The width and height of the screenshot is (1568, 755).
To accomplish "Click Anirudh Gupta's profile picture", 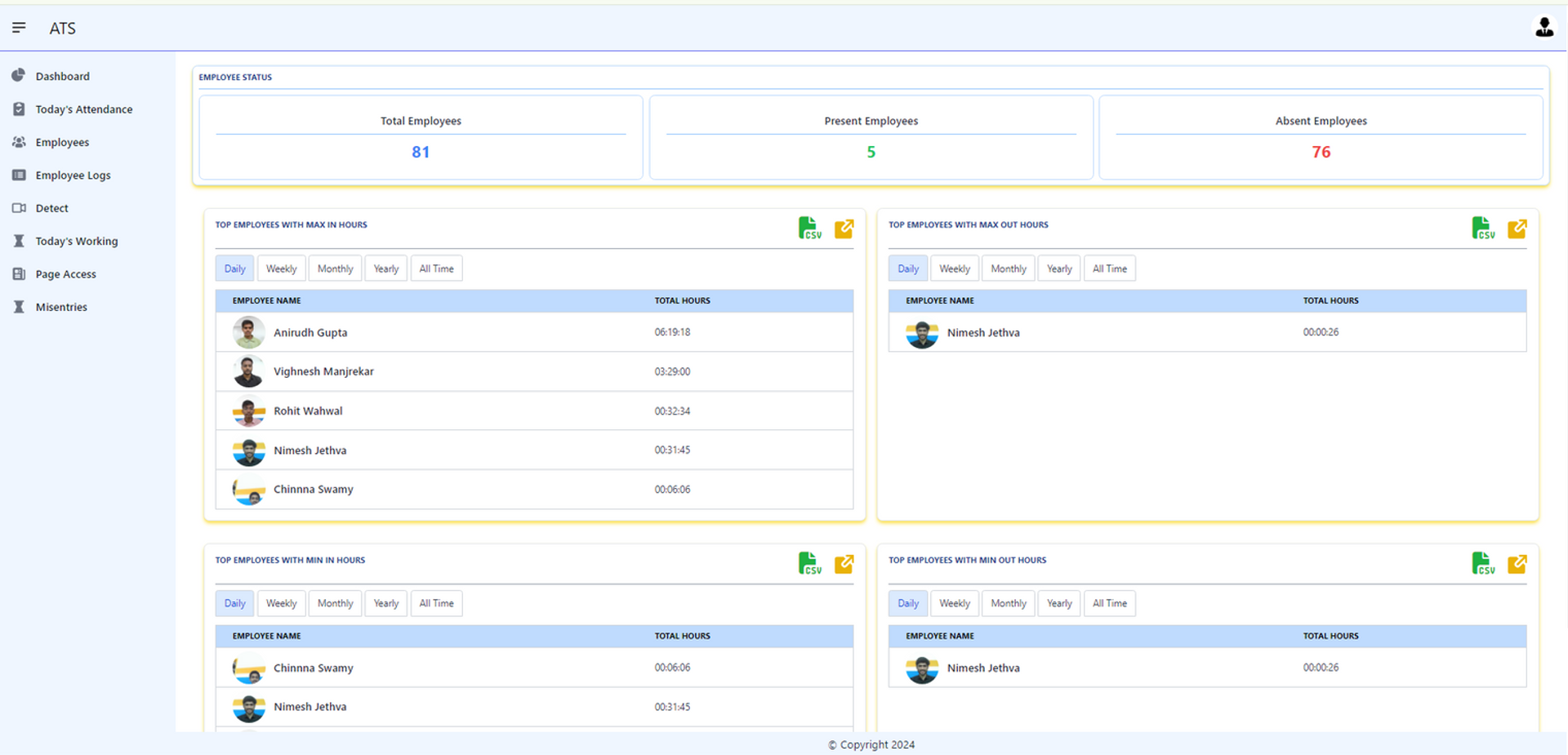I will click(x=248, y=332).
